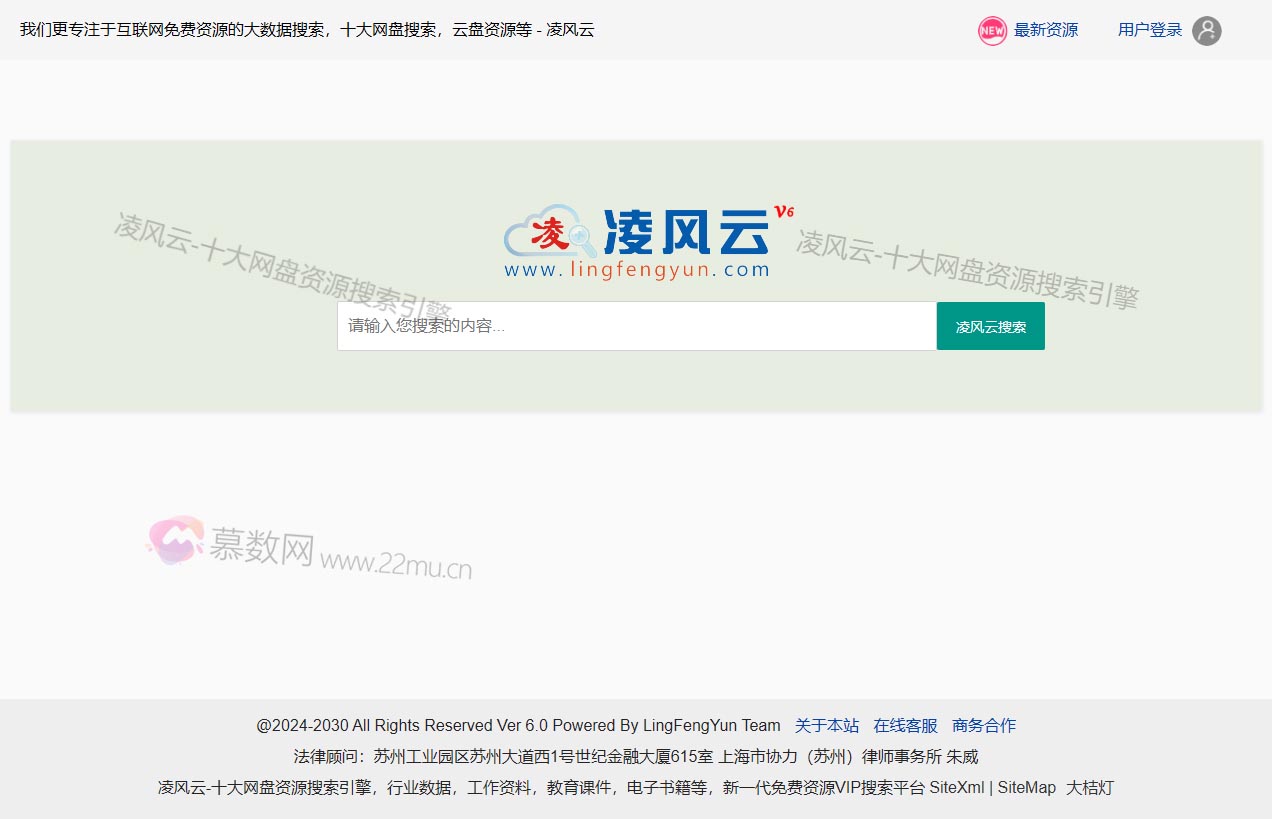Open the 用户登录 login page

click(x=1148, y=30)
